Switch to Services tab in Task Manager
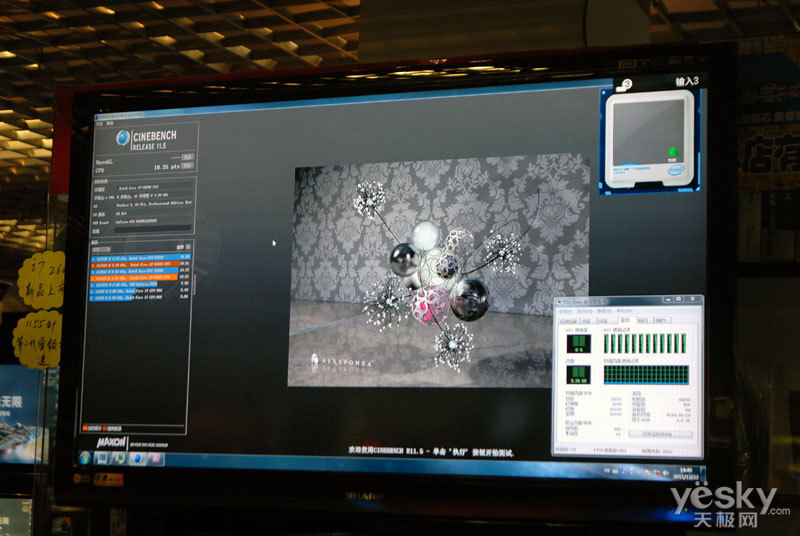The image size is (800, 536). coord(607,321)
